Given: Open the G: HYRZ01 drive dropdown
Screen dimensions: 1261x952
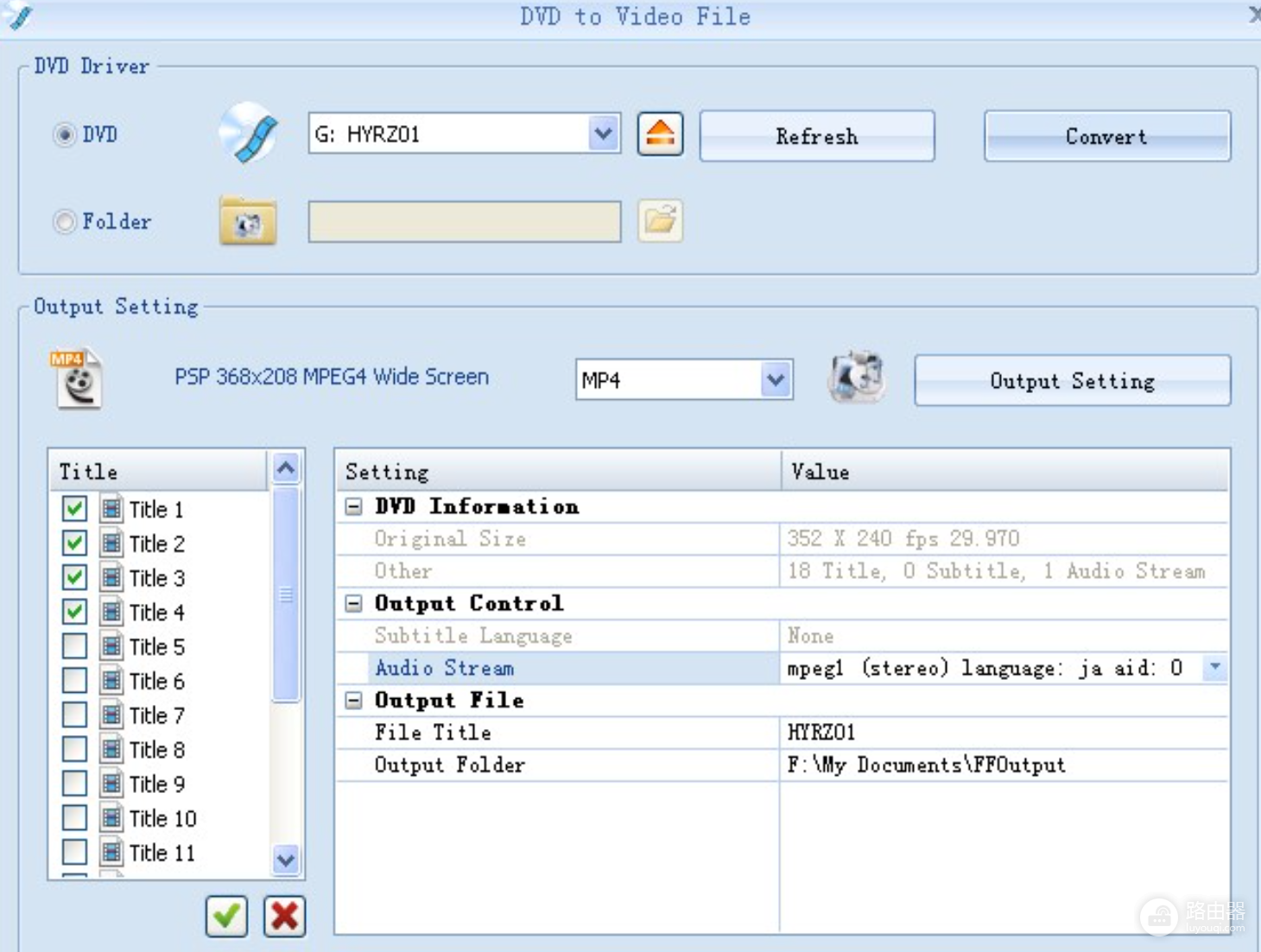Looking at the screenshot, I should (604, 134).
